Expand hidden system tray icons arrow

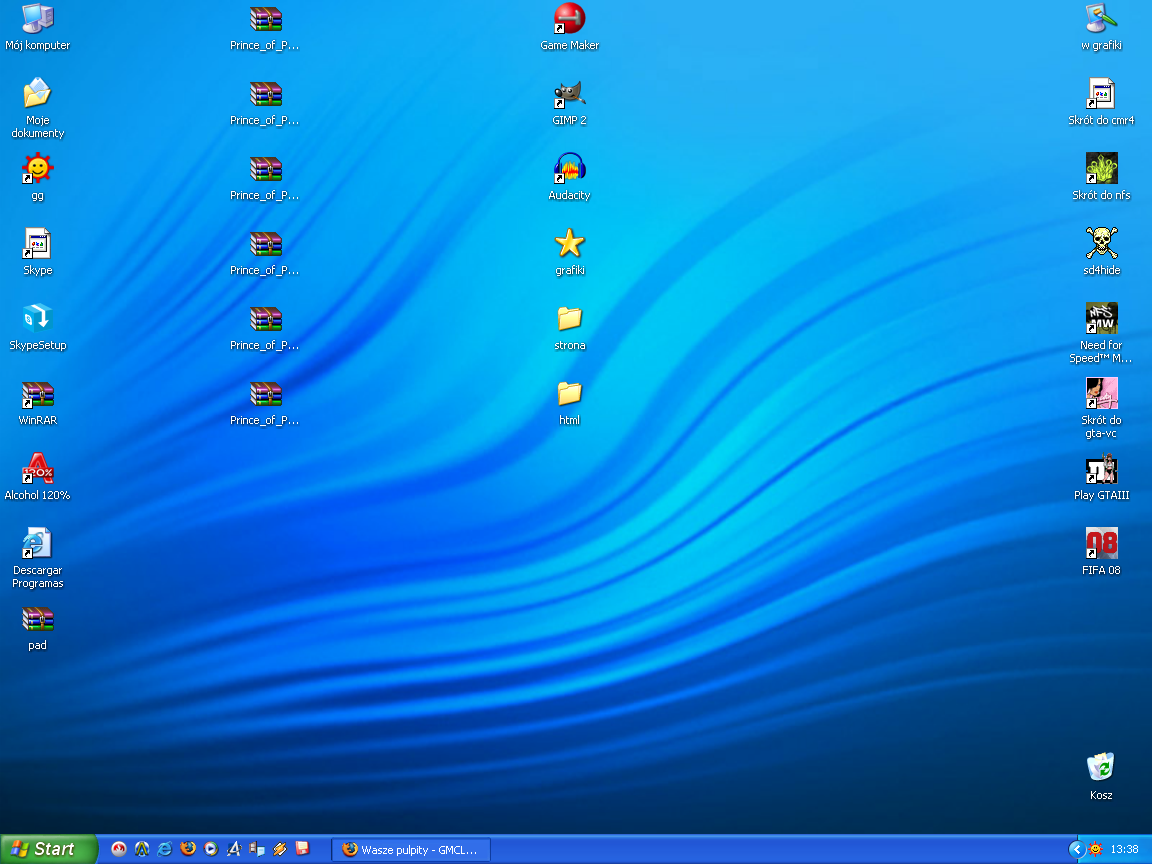point(1076,849)
